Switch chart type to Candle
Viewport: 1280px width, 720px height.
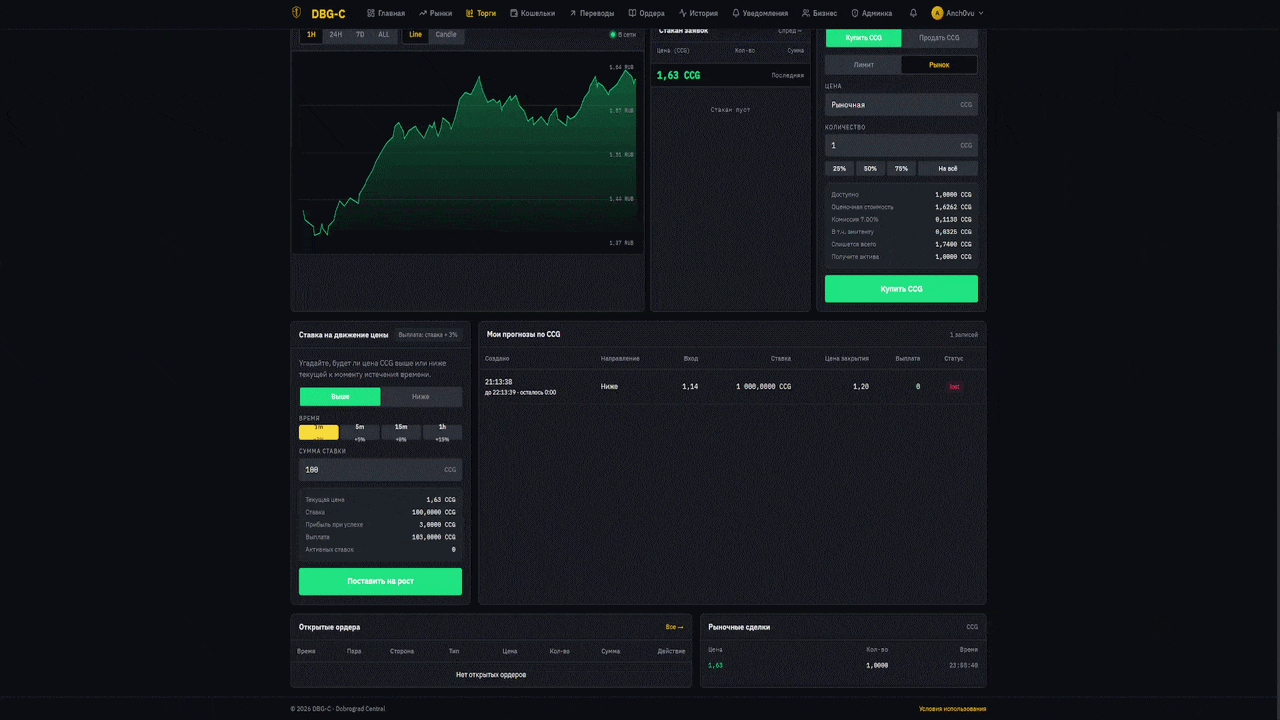click(x=446, y=35)
